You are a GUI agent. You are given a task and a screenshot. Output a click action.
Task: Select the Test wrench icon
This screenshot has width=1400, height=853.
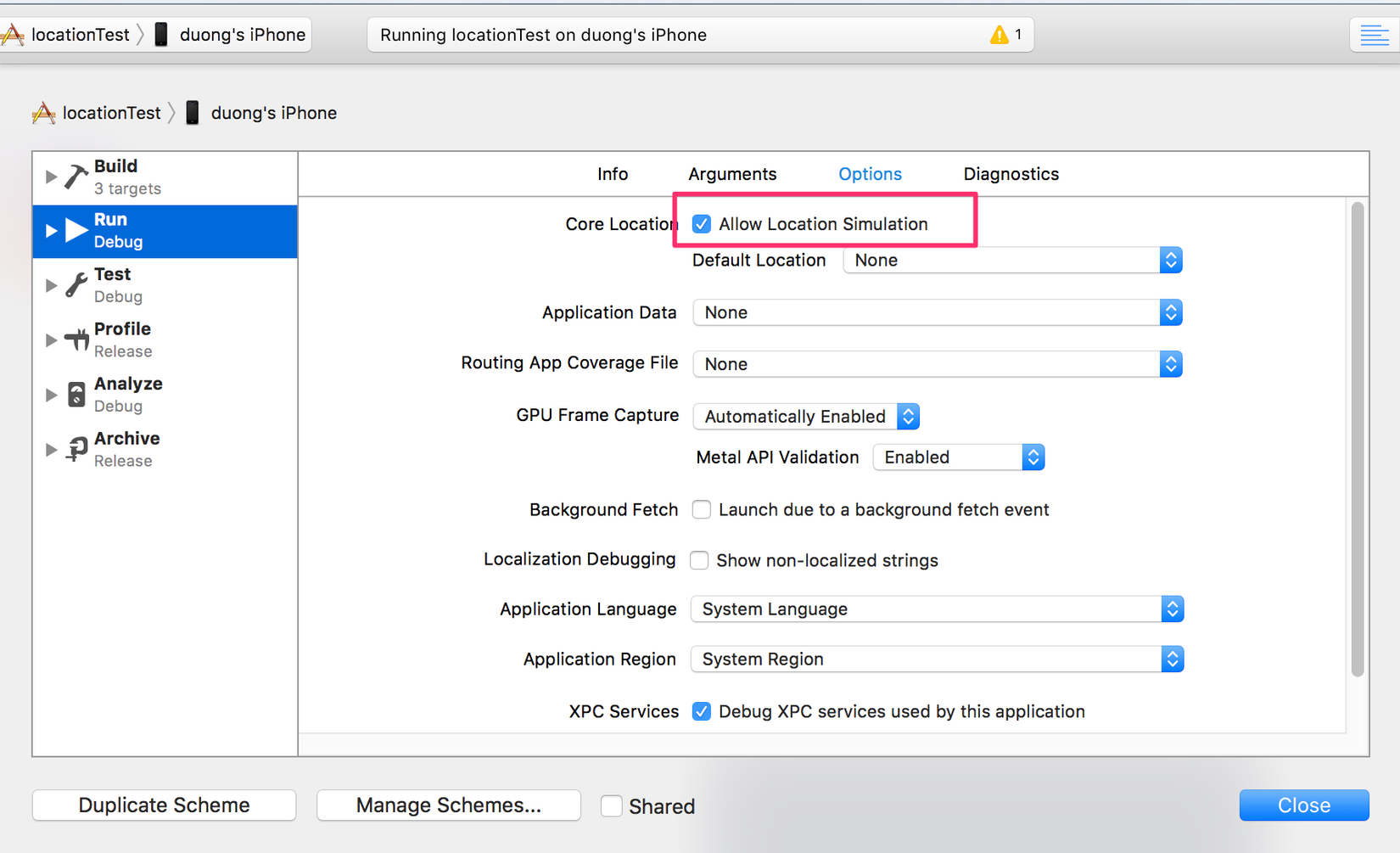(x=75, y=284)
